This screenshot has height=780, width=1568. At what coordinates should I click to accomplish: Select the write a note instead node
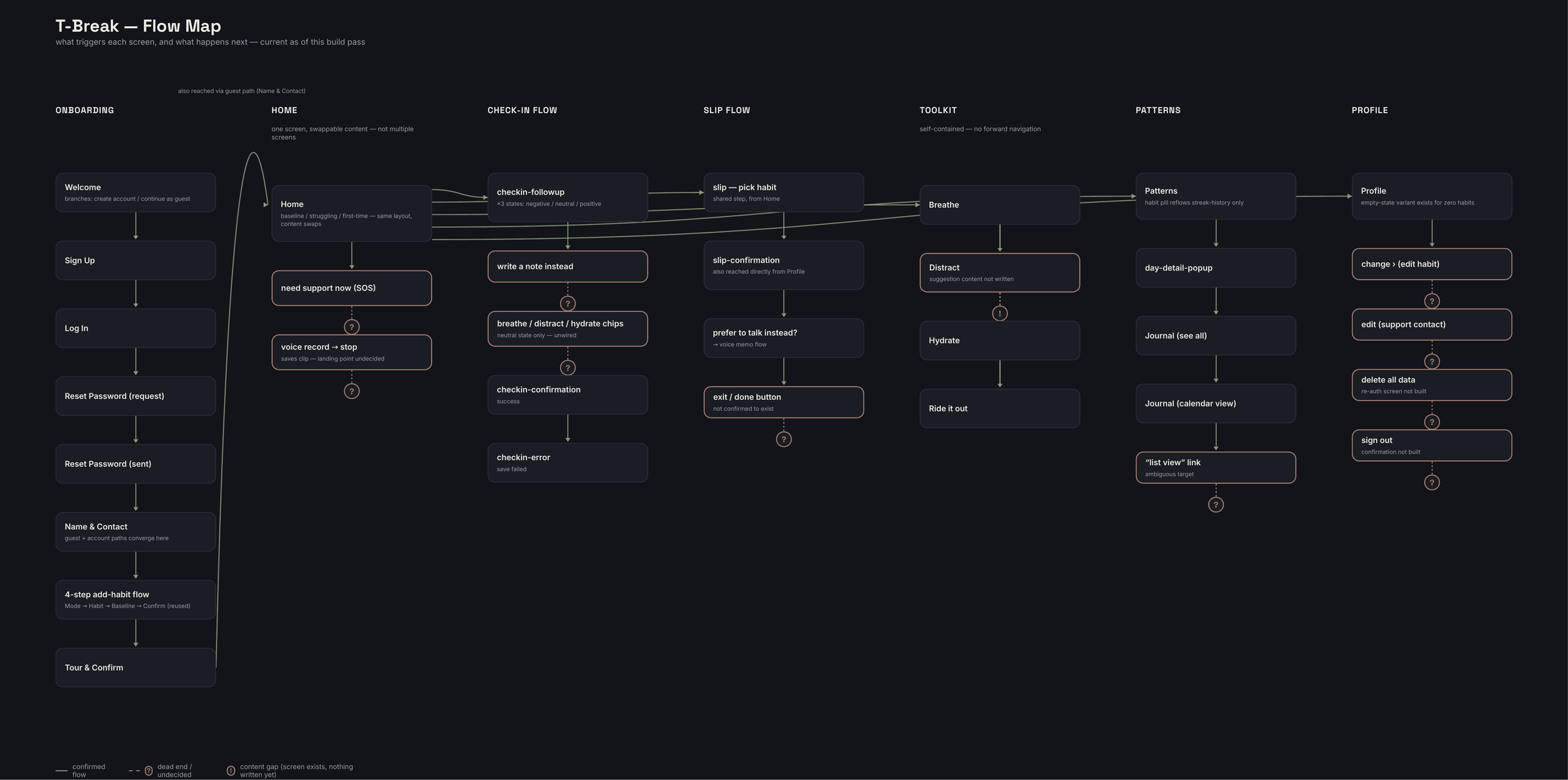point(568,267)
